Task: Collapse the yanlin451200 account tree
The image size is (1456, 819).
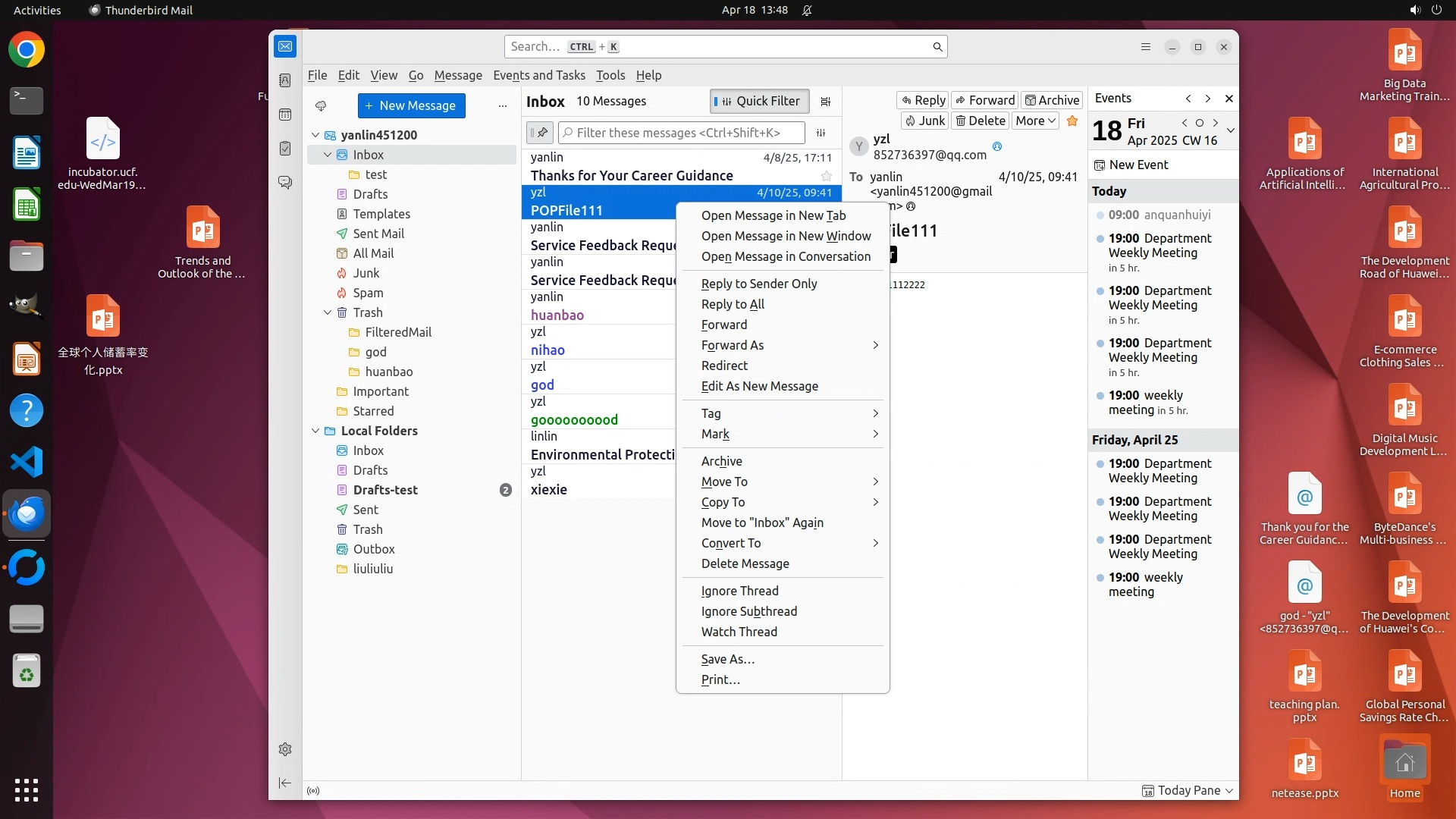Action: click(315, 135)
